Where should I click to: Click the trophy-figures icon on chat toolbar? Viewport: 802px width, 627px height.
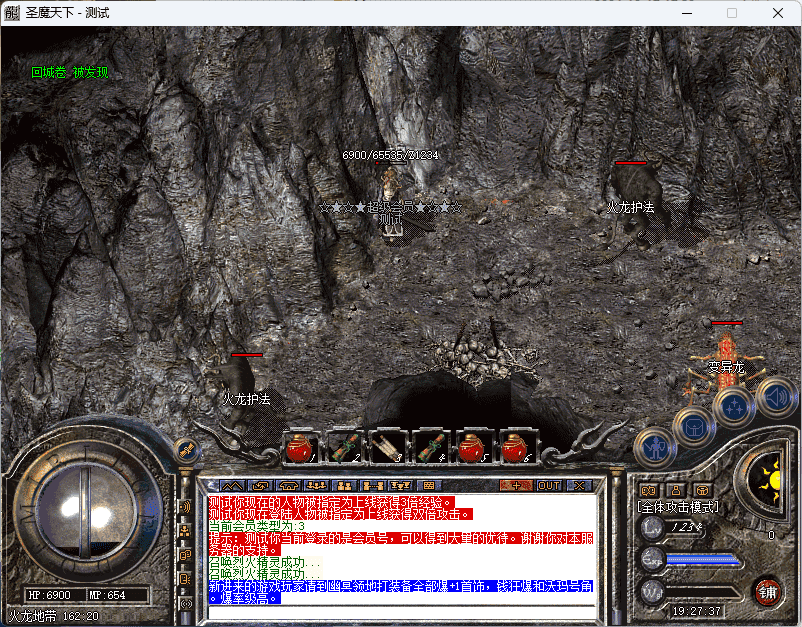400,485
